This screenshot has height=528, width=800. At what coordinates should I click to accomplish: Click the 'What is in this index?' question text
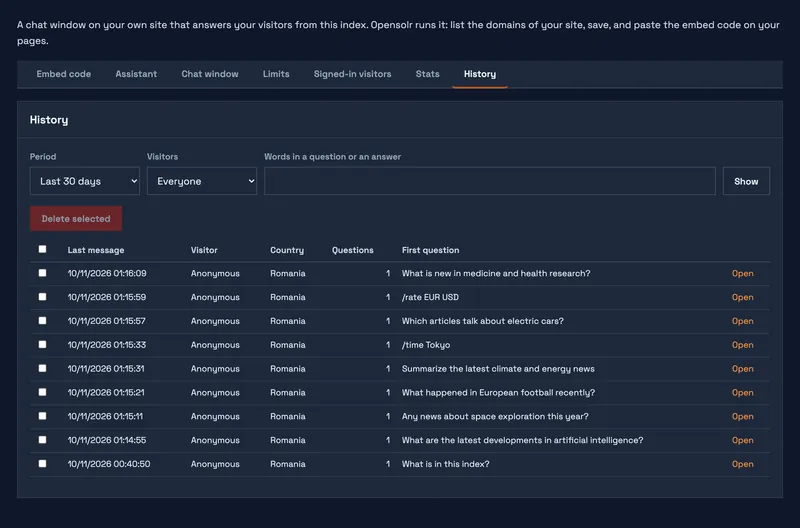(445, 464)
